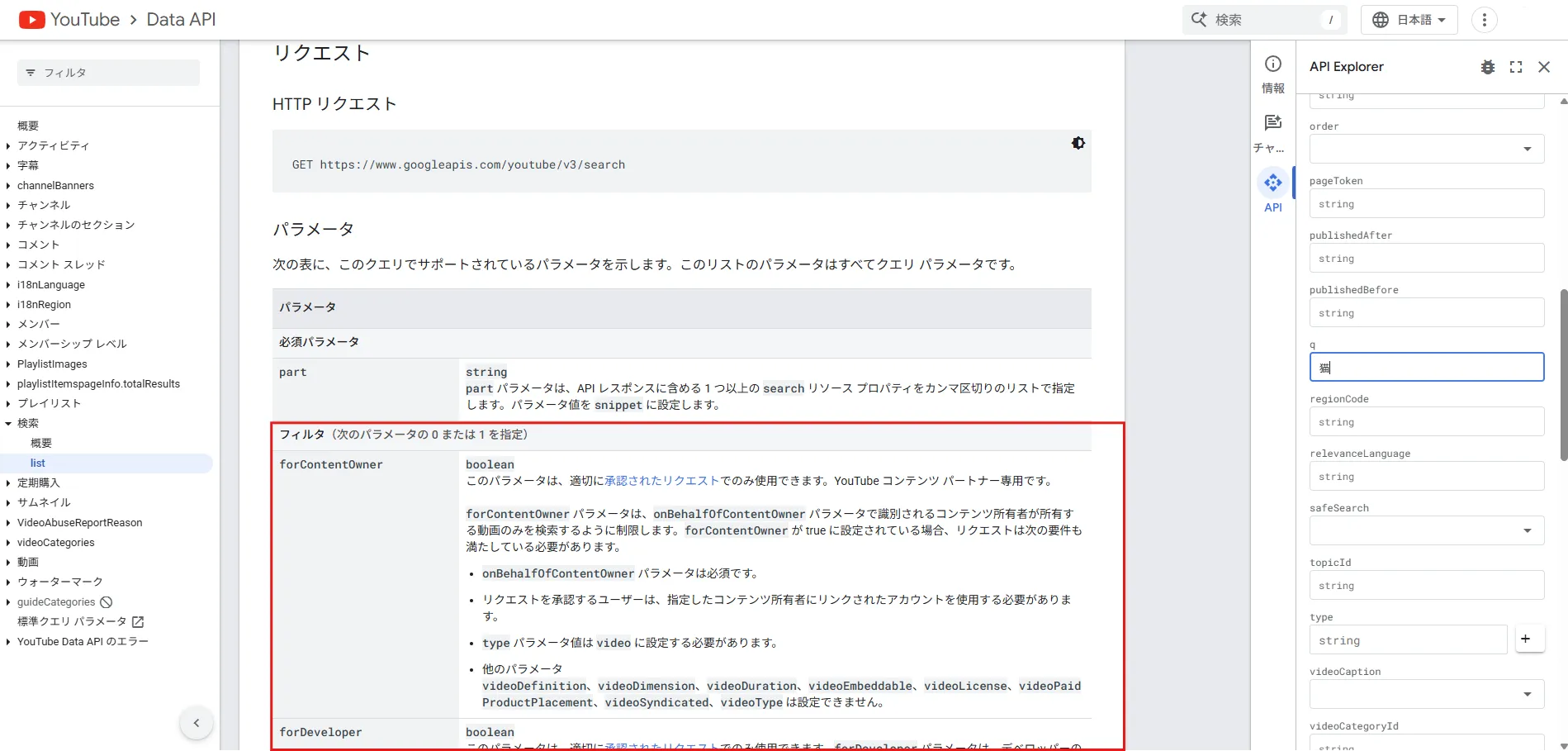1568x751 pixels.
Task: Open the search magnifier icon
Action: point(1199,20)
